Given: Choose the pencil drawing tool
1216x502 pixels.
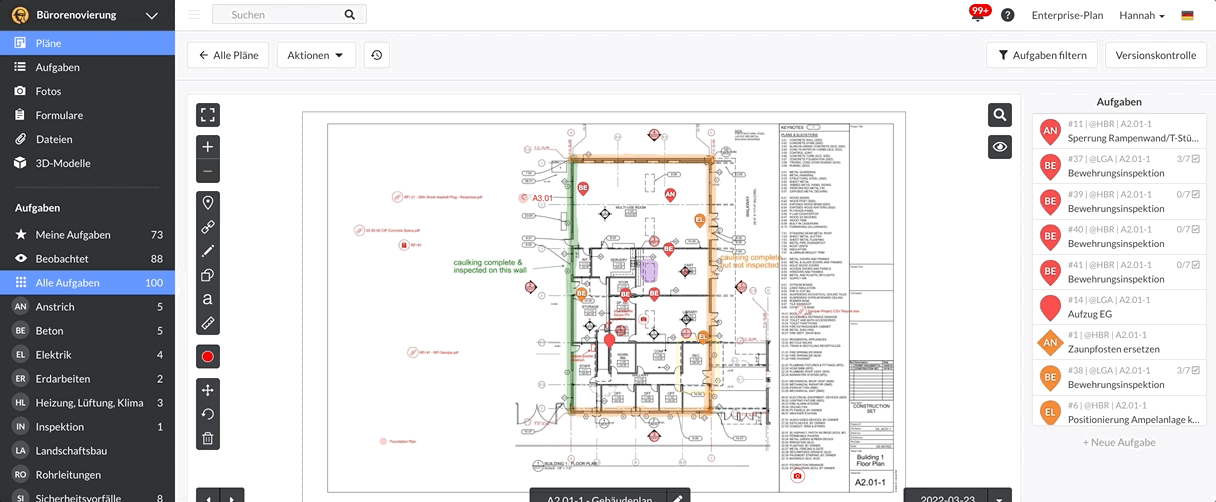Looking at the screenshot, I should [x=208, y=251].
